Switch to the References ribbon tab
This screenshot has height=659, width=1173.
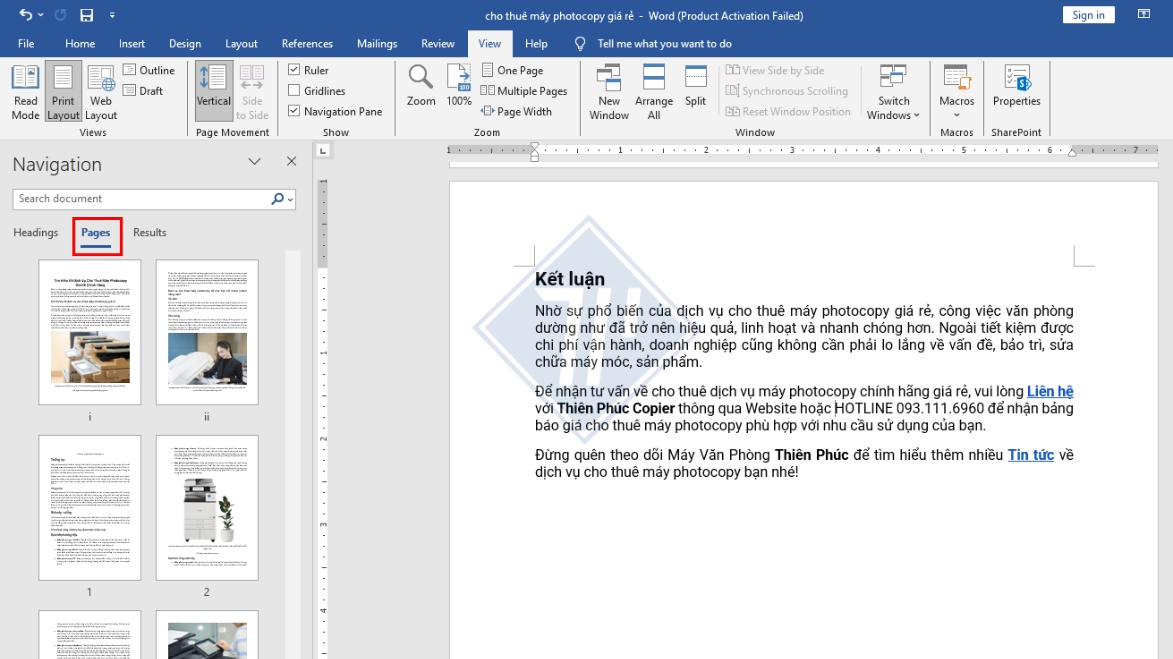(306, 43)
